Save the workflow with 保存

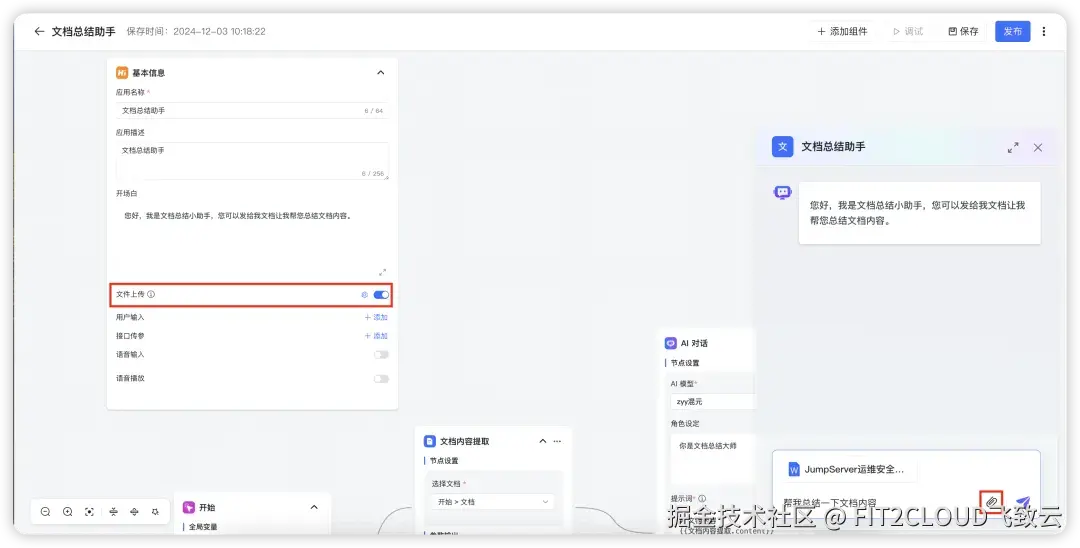click(963, 32)
